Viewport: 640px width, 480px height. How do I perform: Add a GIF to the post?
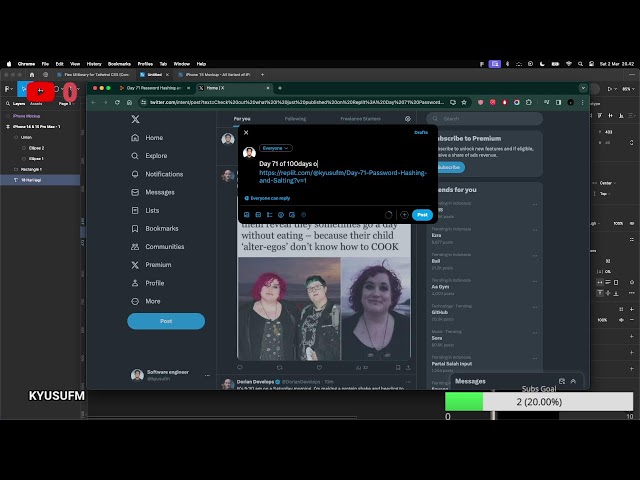(258, 215)
